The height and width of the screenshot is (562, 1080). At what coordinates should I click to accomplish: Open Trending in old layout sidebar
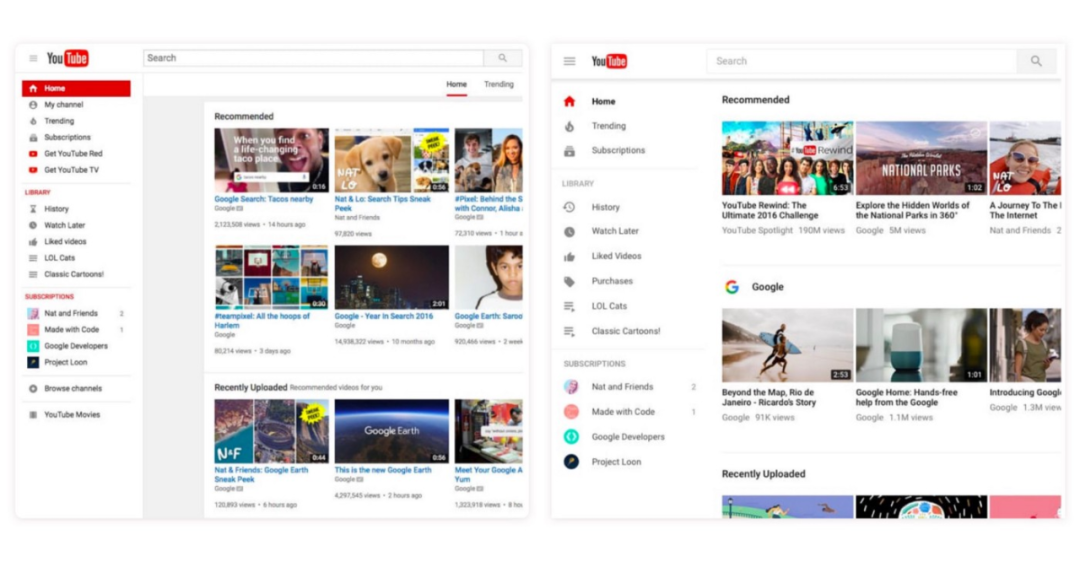59,121
